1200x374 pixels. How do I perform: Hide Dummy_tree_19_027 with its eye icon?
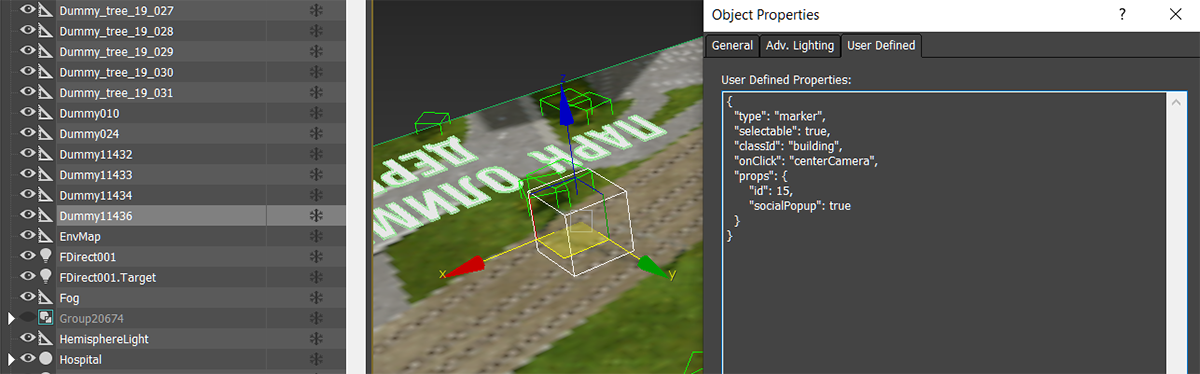(x=27, y=10)
